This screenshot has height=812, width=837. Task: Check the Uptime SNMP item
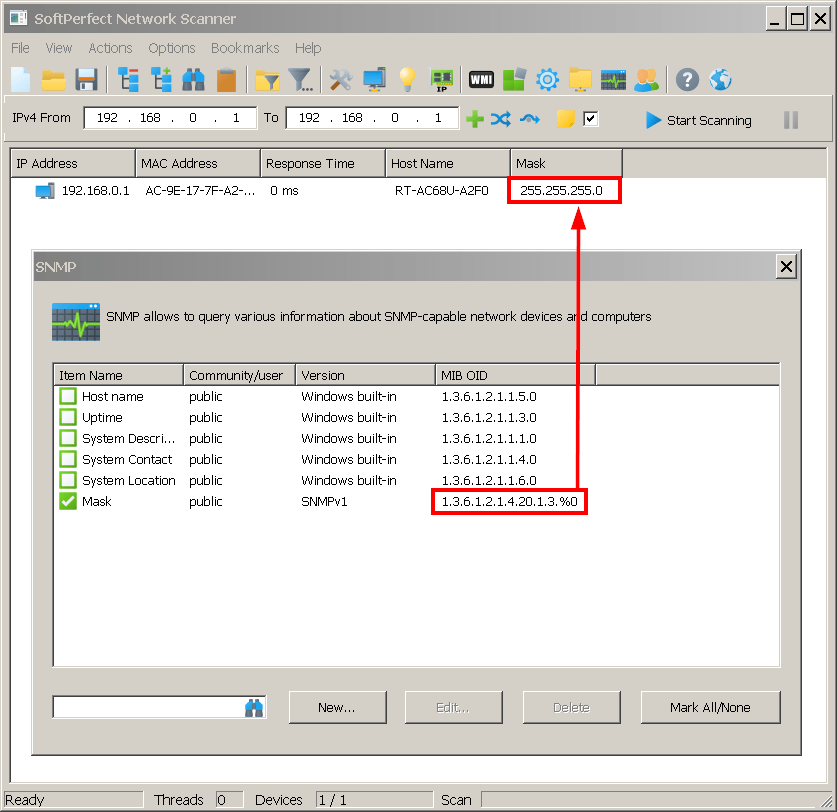(68, 417)
